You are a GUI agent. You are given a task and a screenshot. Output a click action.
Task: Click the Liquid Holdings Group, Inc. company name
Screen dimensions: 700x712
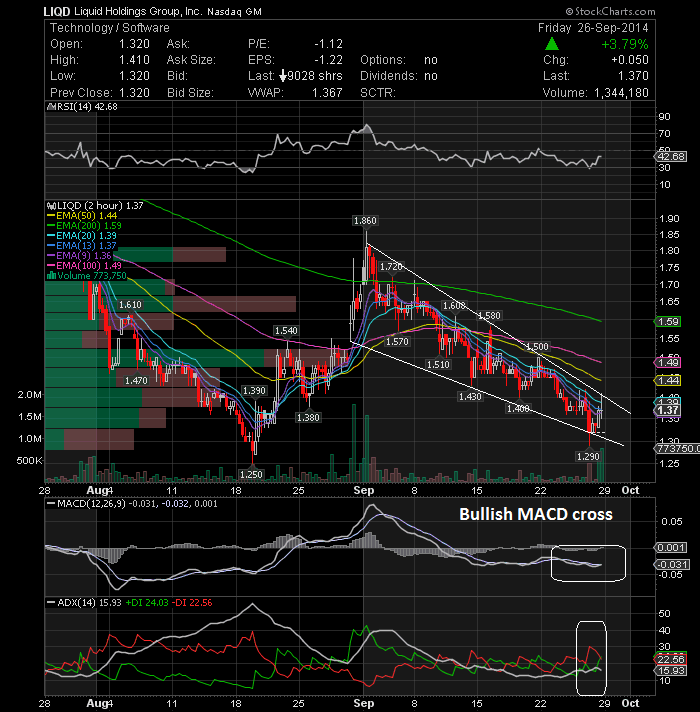click(137, 11)
